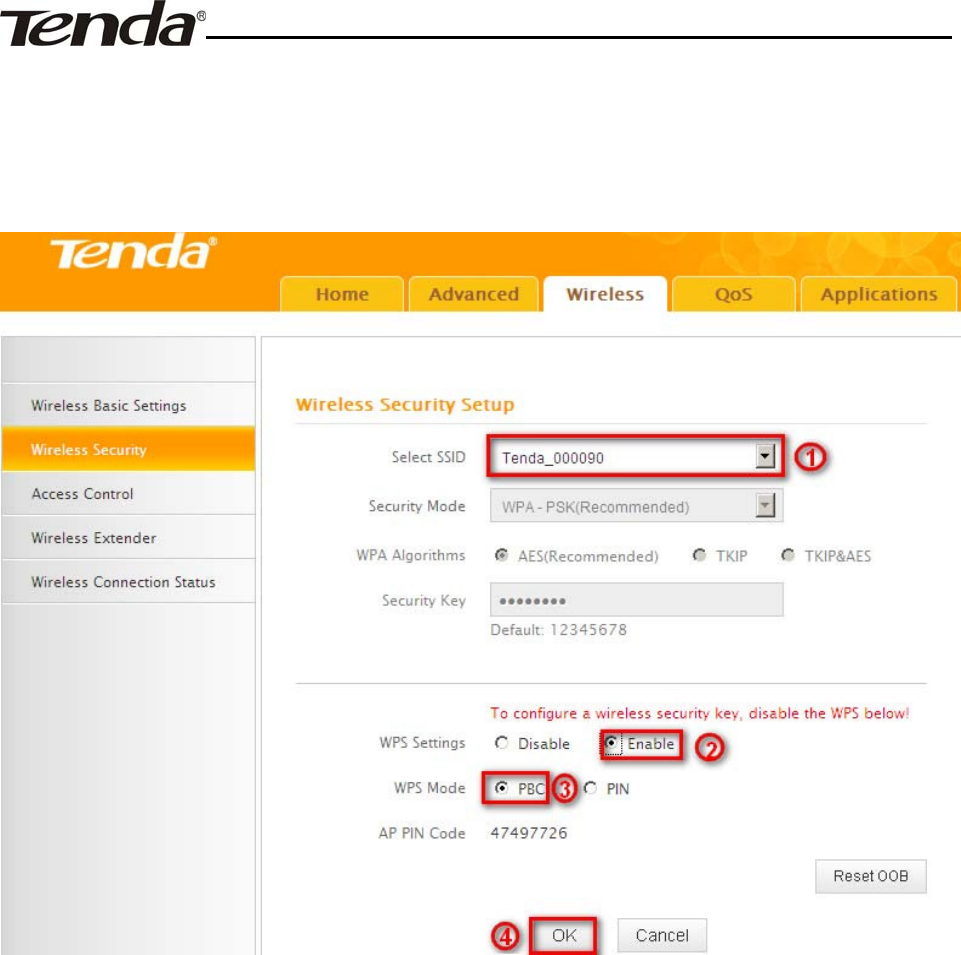Select TKIP WPA algorithm
961x955 pixels.
coord(699,555)
